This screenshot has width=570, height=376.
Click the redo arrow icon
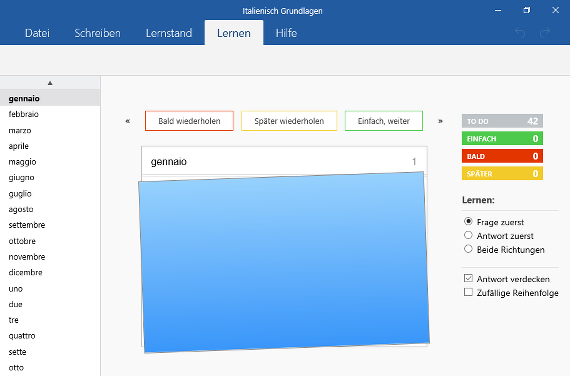545,33
